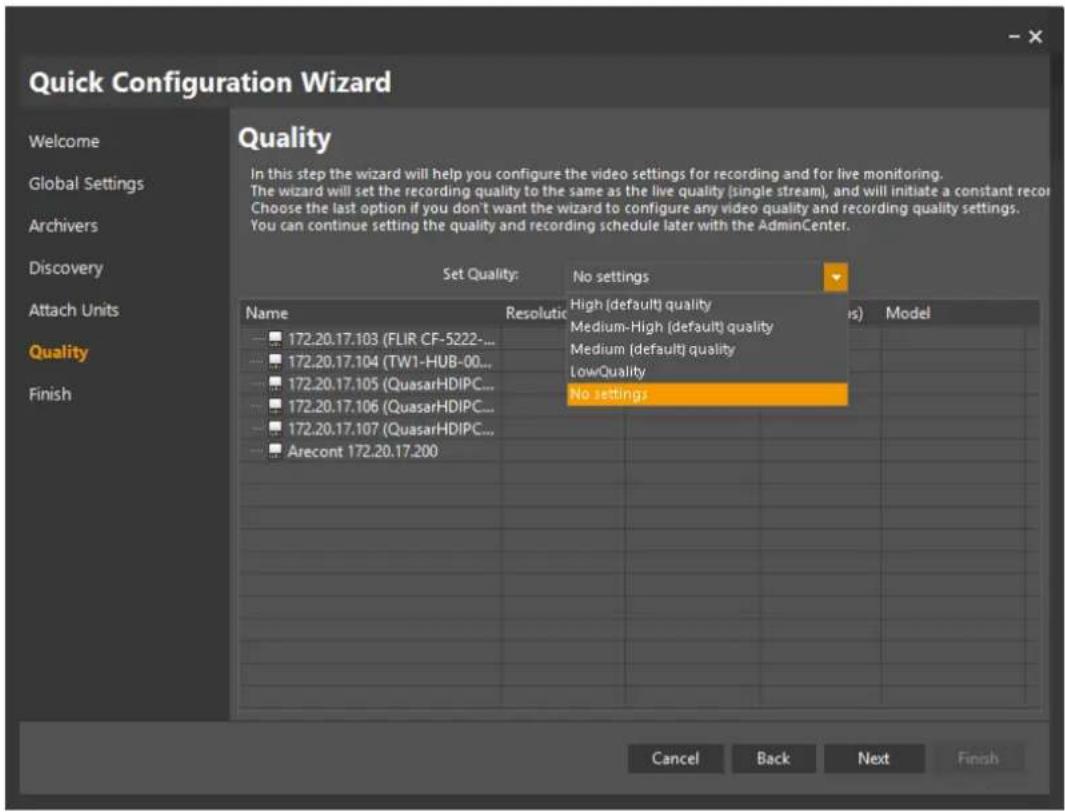Go to the Archivers step
This screenshot has height=812, width=1065.
(x=63, y=225)
